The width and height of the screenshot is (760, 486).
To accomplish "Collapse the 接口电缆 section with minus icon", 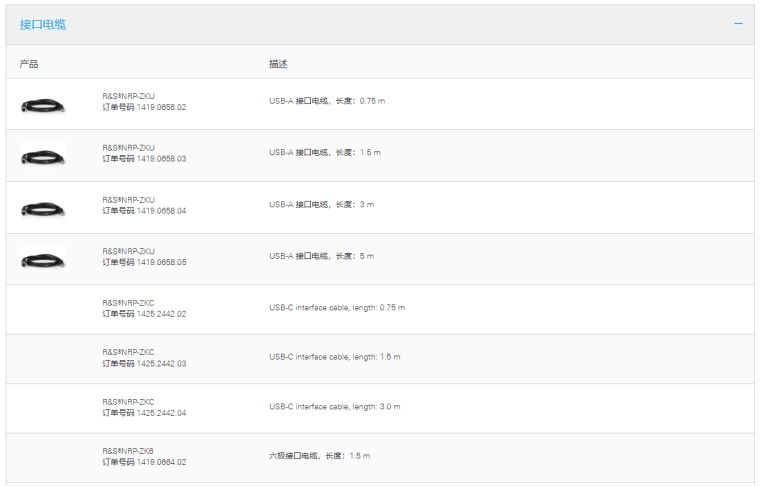I will (x=738, y=24).
